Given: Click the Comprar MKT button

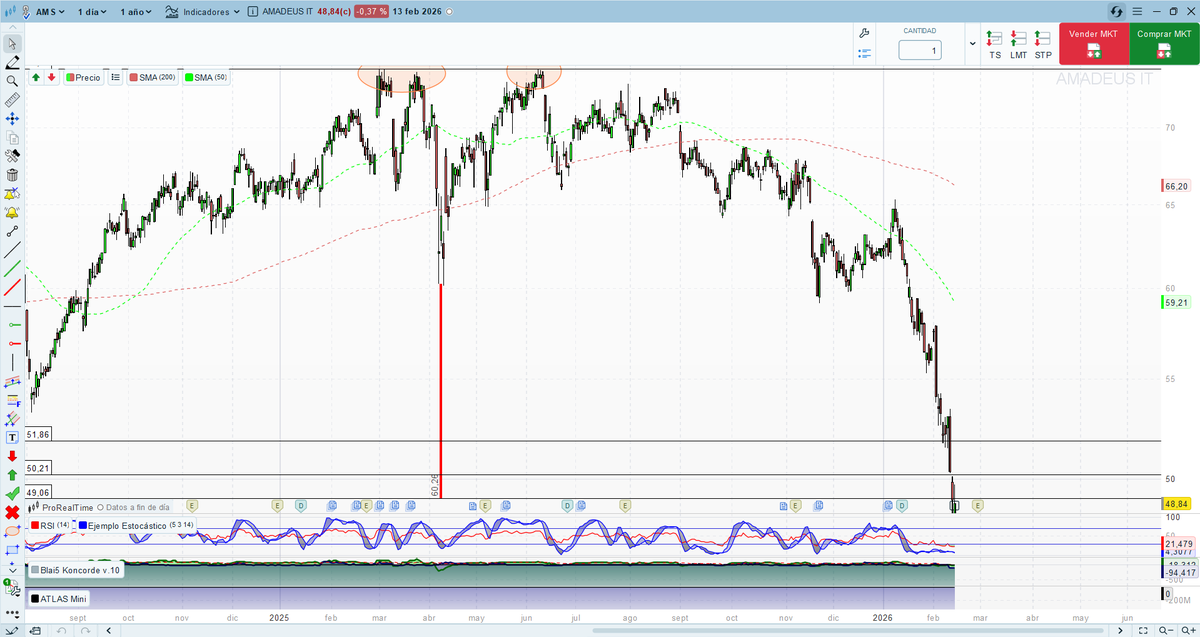Looking at the screenshot, I should (1164, 45).
